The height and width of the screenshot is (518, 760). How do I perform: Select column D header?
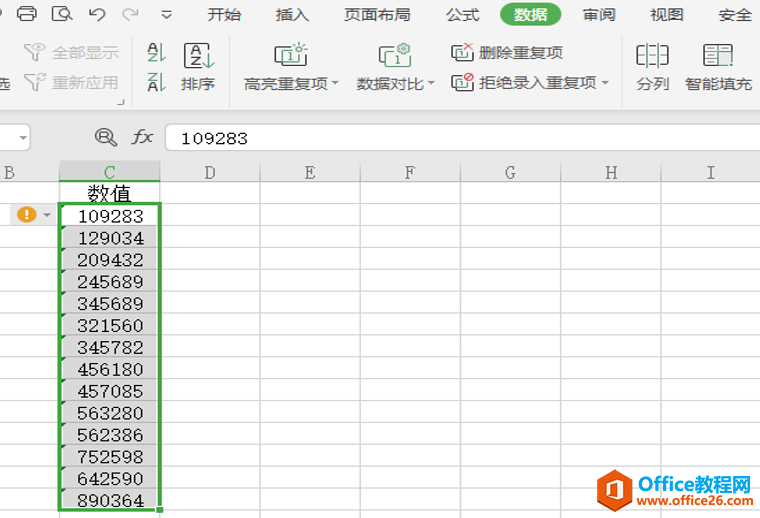click(x=210, y=172)
